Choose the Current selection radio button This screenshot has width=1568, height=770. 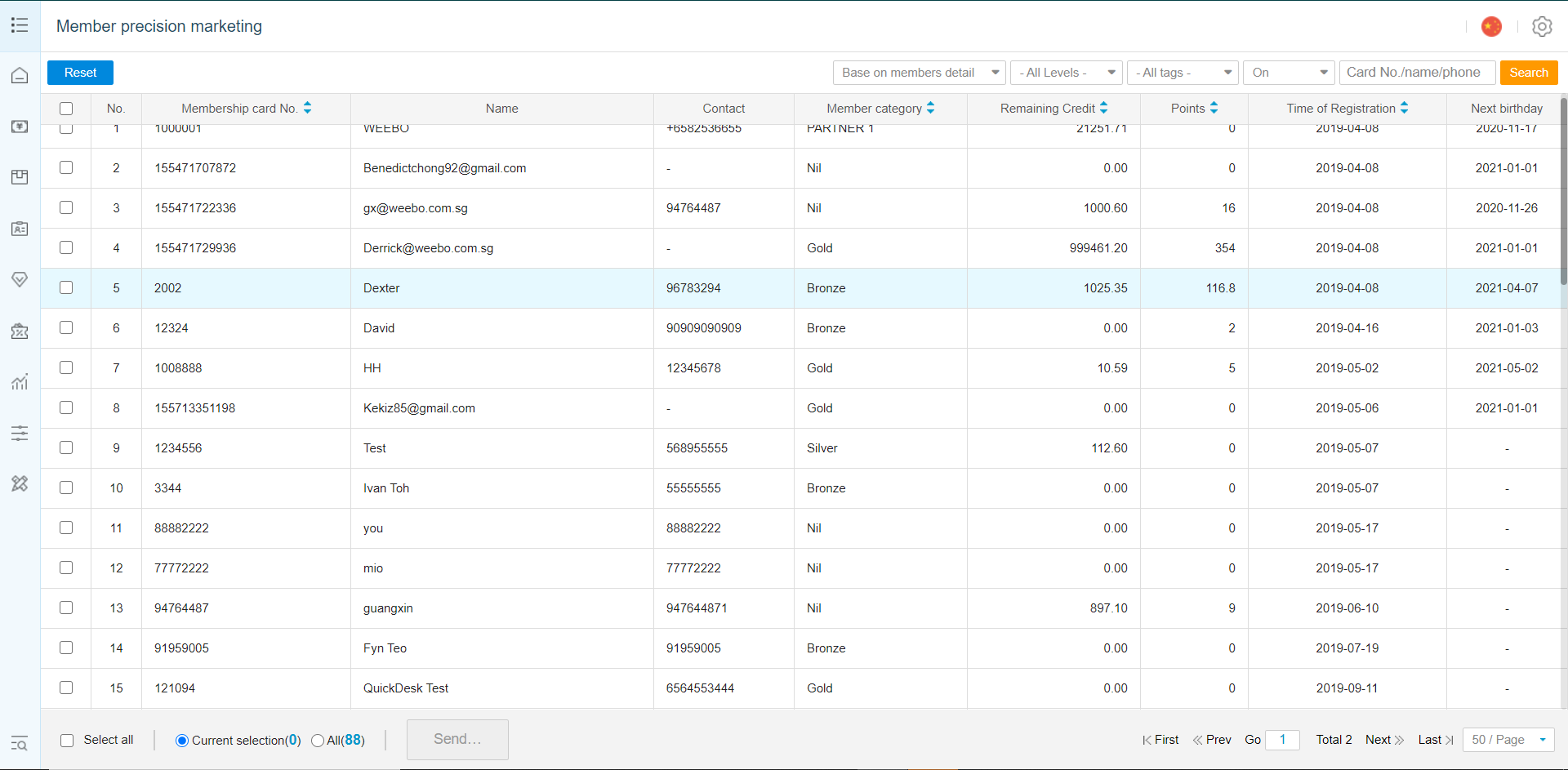point(182,741)
